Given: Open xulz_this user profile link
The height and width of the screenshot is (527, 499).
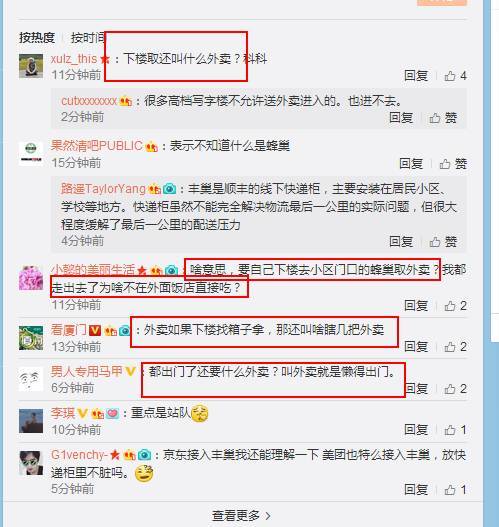Looking at the screenshot, I should coord(74,59).
